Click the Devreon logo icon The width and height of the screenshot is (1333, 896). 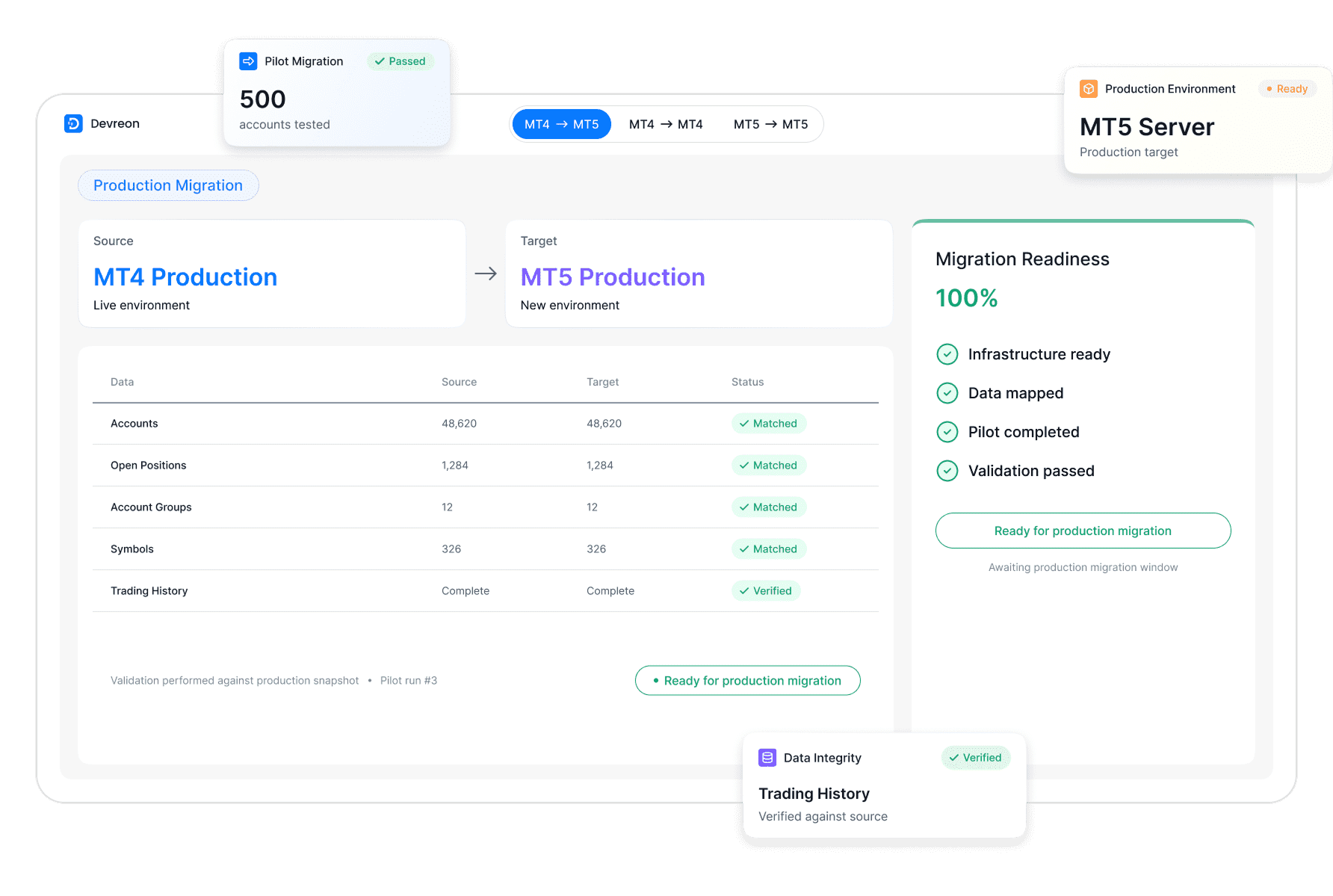73,123
